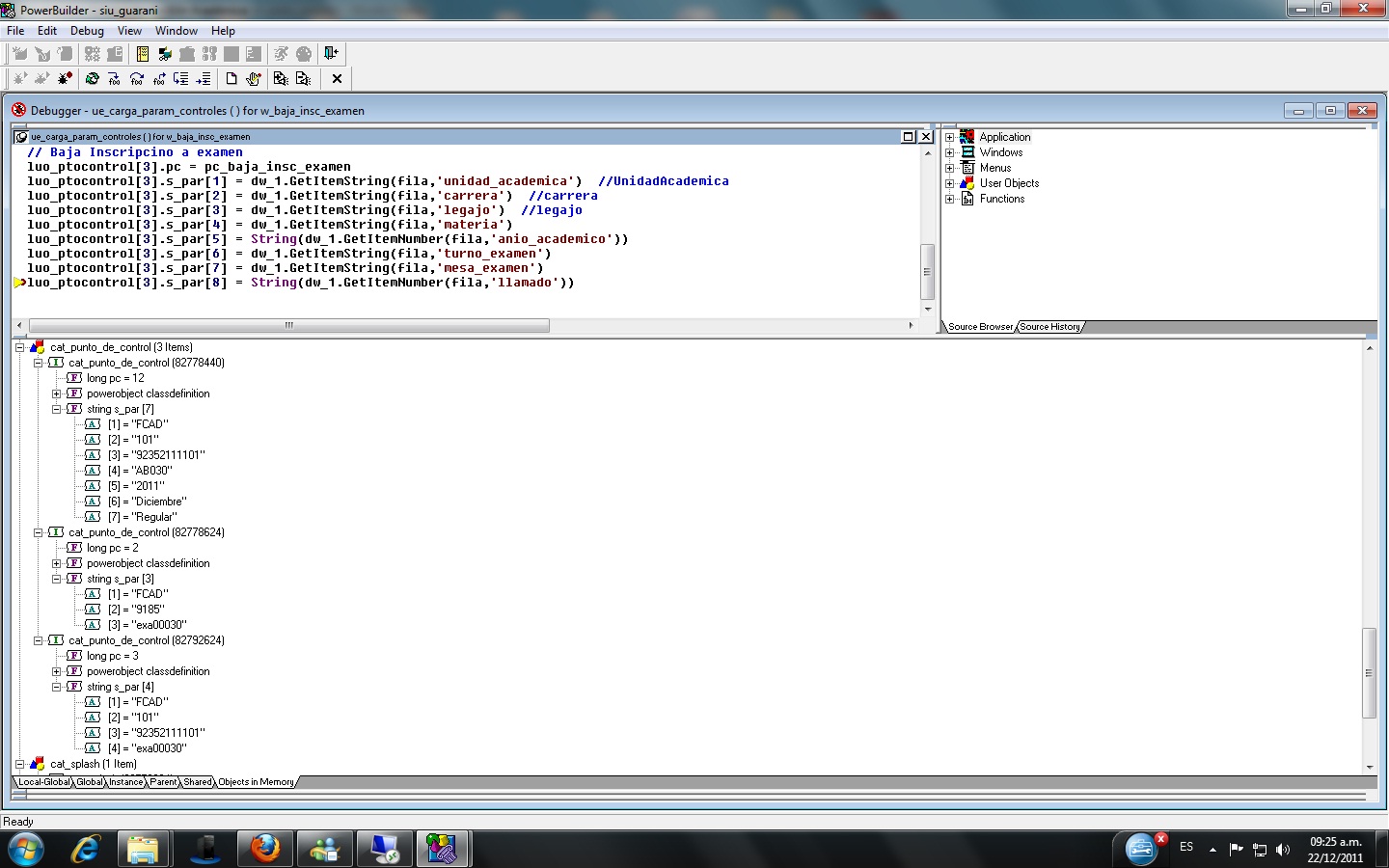Click the Step Out debugger icon
The image size is (1389, 868).
click(x=159, y=79)
